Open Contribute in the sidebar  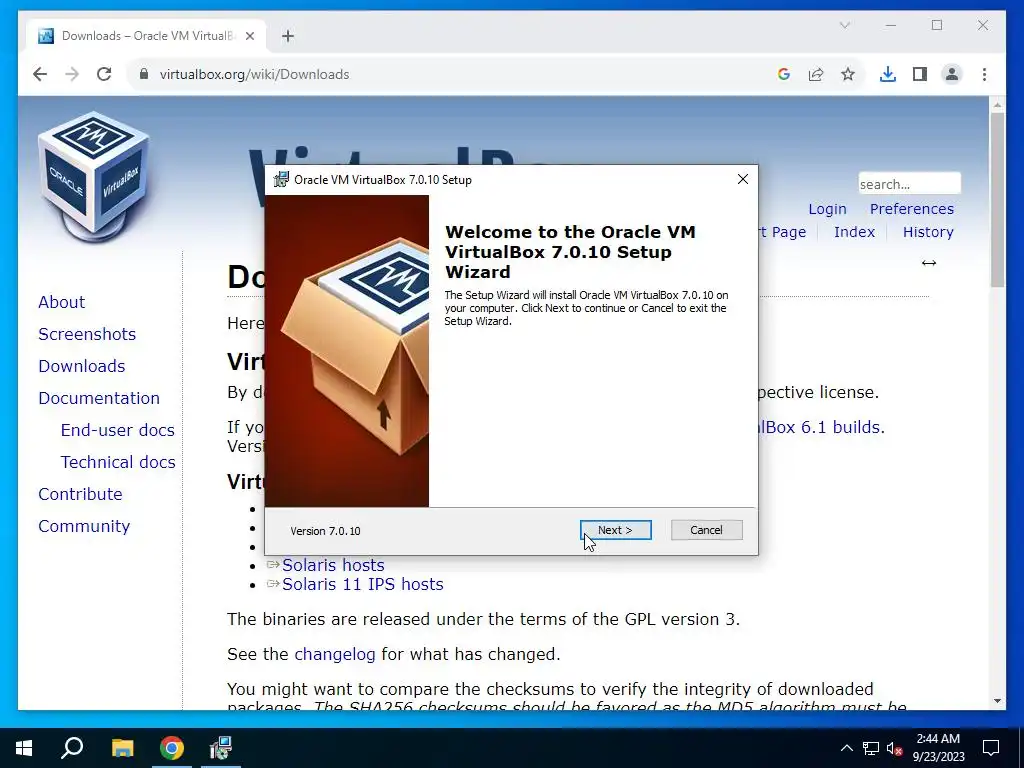pyautogui.click(x=80, y=494)
